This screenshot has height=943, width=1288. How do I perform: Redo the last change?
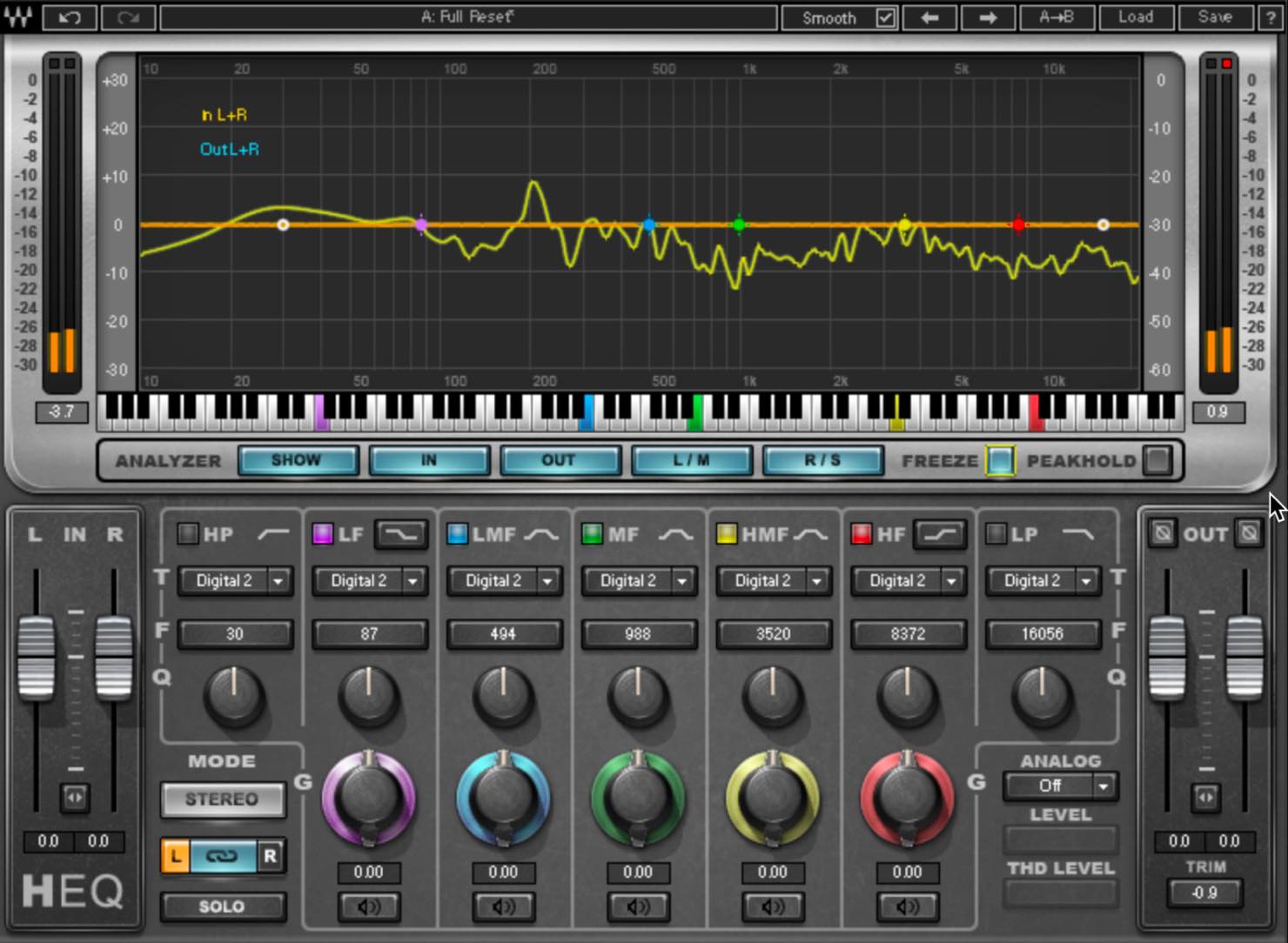[x=127, y=17]
